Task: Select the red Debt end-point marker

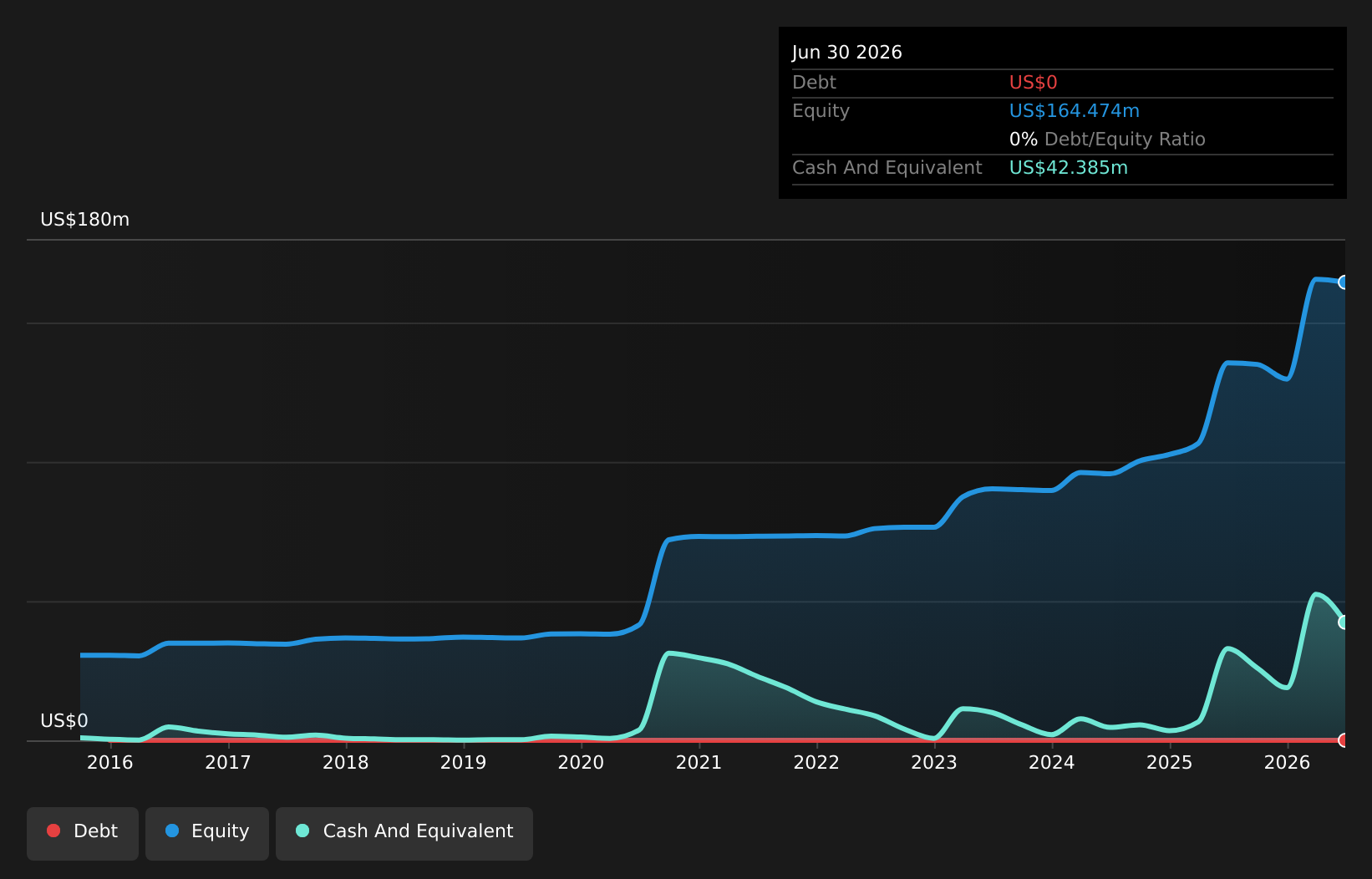Action: click(1344, 740)
